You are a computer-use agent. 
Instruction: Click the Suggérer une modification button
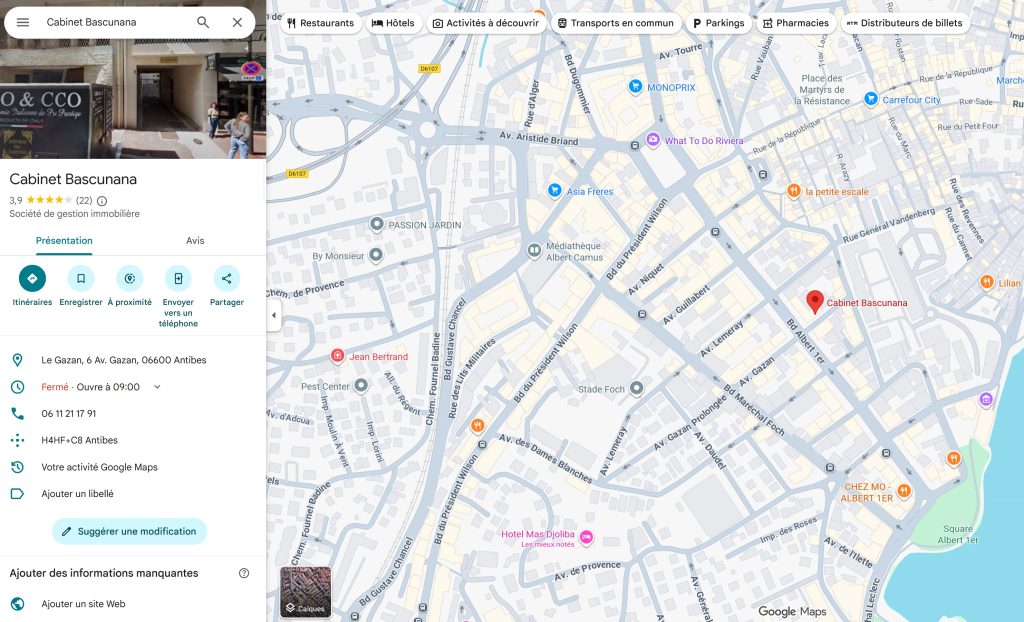coord(128,531)
